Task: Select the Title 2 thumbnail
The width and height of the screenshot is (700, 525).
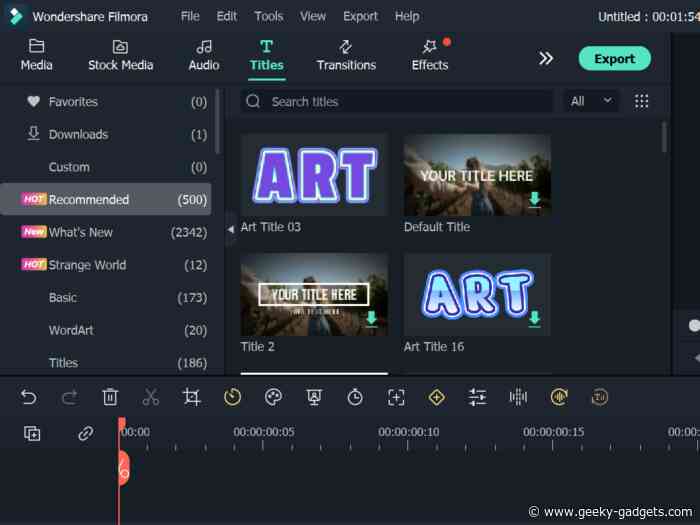Action: pyautogui.click(x=314, y=295)
